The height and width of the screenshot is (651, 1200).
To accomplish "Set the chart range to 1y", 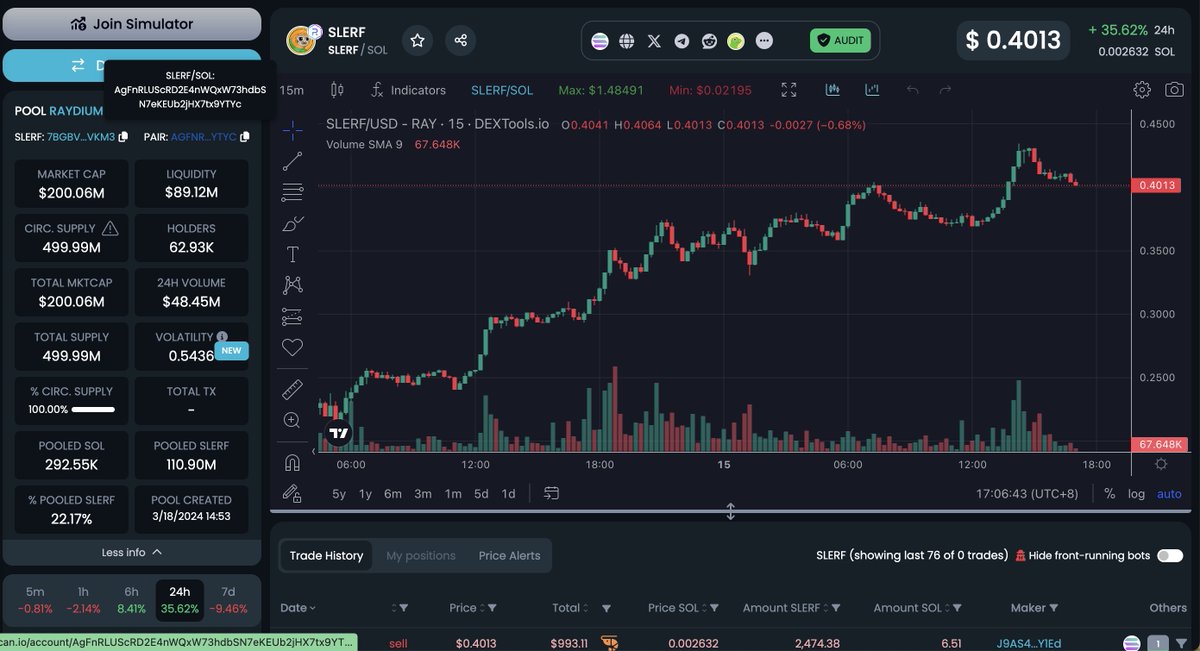I will [x=366, y=494].
